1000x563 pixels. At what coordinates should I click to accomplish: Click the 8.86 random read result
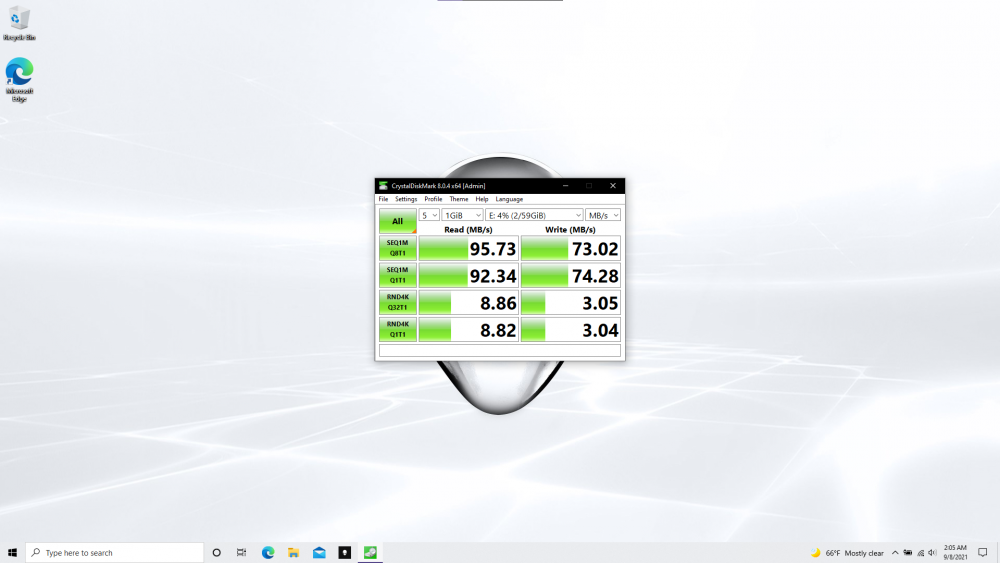469,303
